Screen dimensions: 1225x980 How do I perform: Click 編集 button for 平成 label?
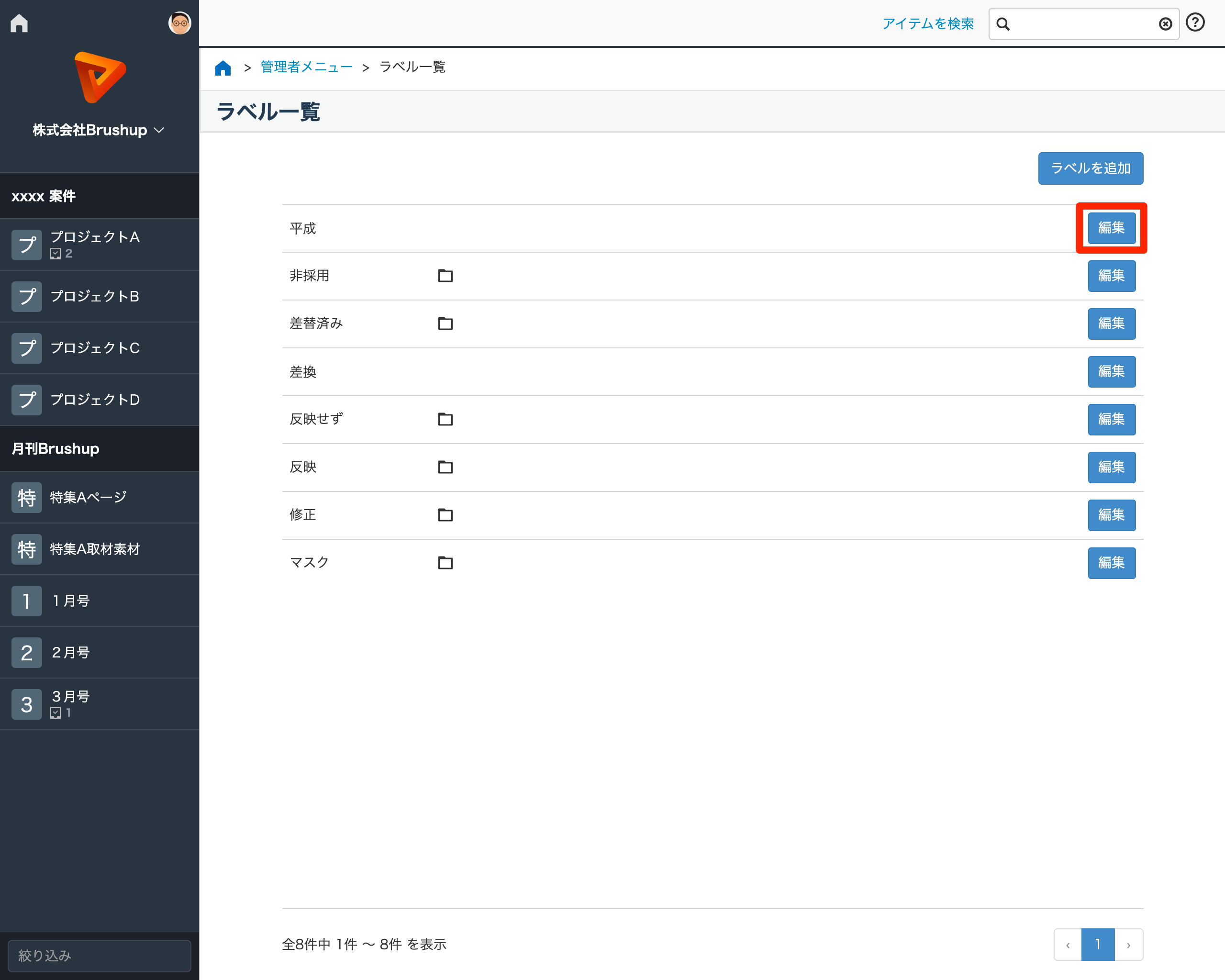[1112, 228]
